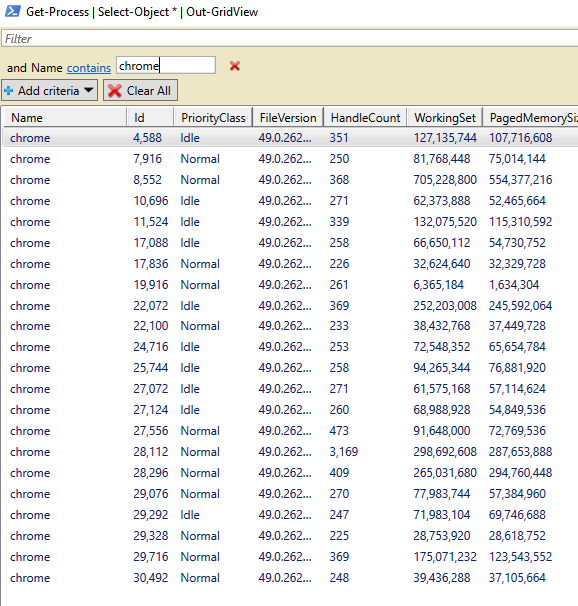Sort by HandleCount column header
Viewport: 578px width, 606px height.
click(365, 117)
